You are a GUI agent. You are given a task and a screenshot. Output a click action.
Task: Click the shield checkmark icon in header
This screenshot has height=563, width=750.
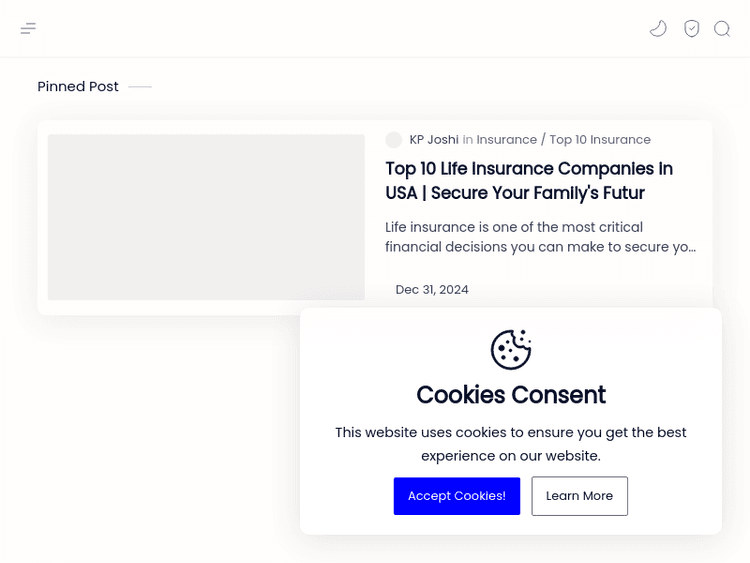tap(691, 29)
